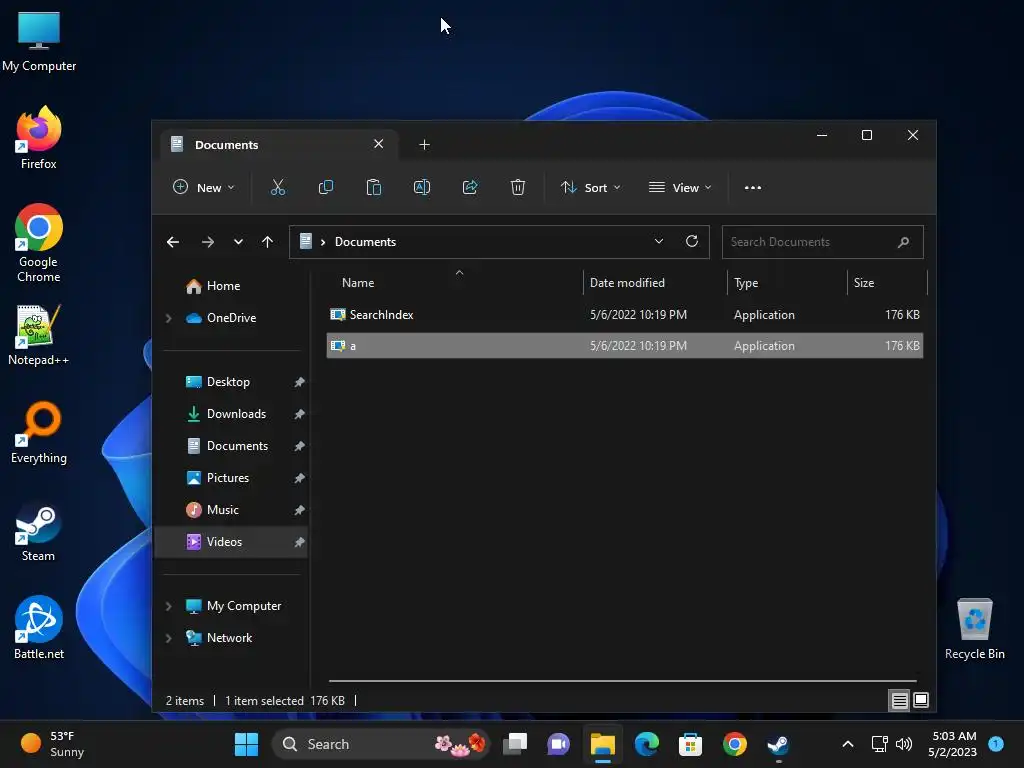Click the Cut scissors icon in toolbar

click(278, 187)
